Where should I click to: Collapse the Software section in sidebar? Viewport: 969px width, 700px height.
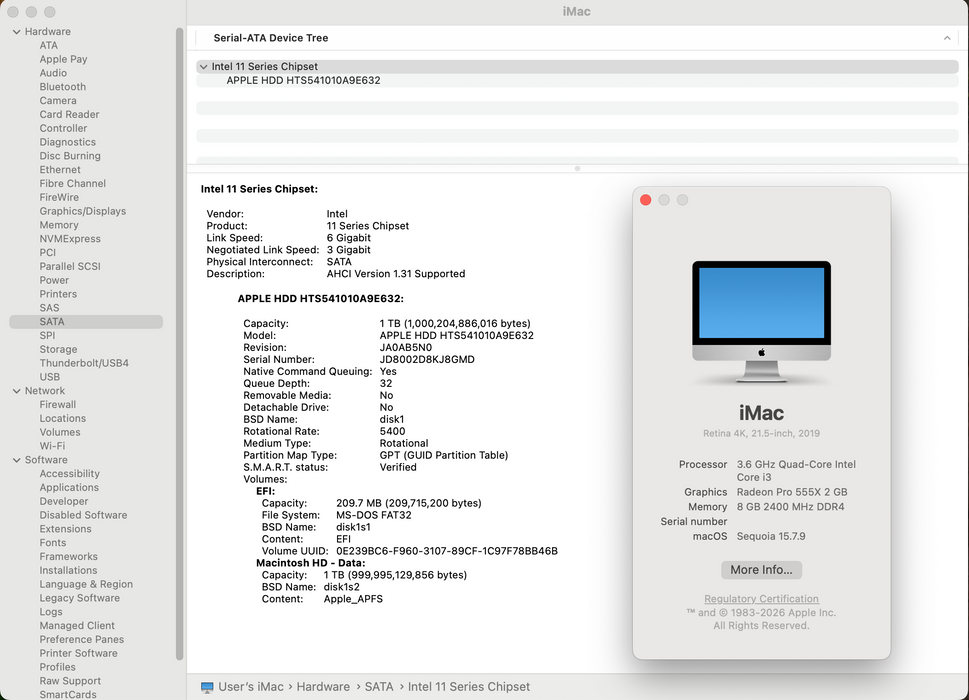tap(17, 460)
